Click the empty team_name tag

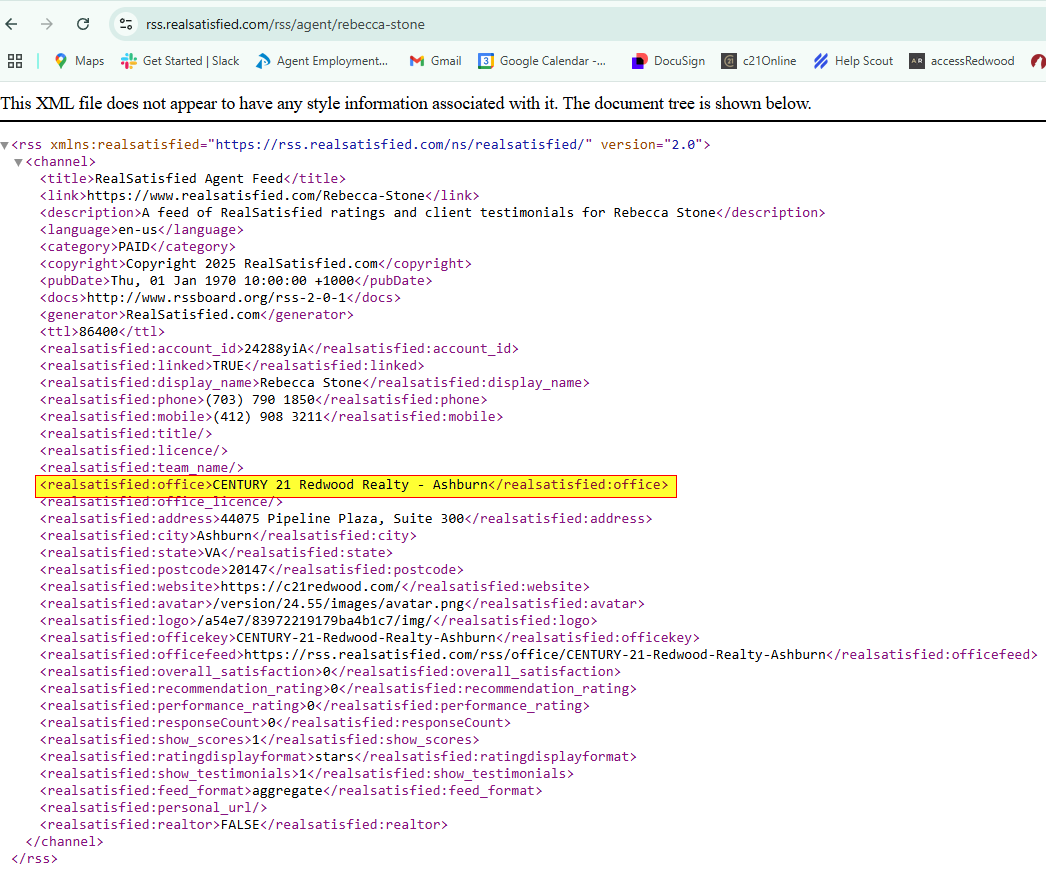click(x=141, y=468)
